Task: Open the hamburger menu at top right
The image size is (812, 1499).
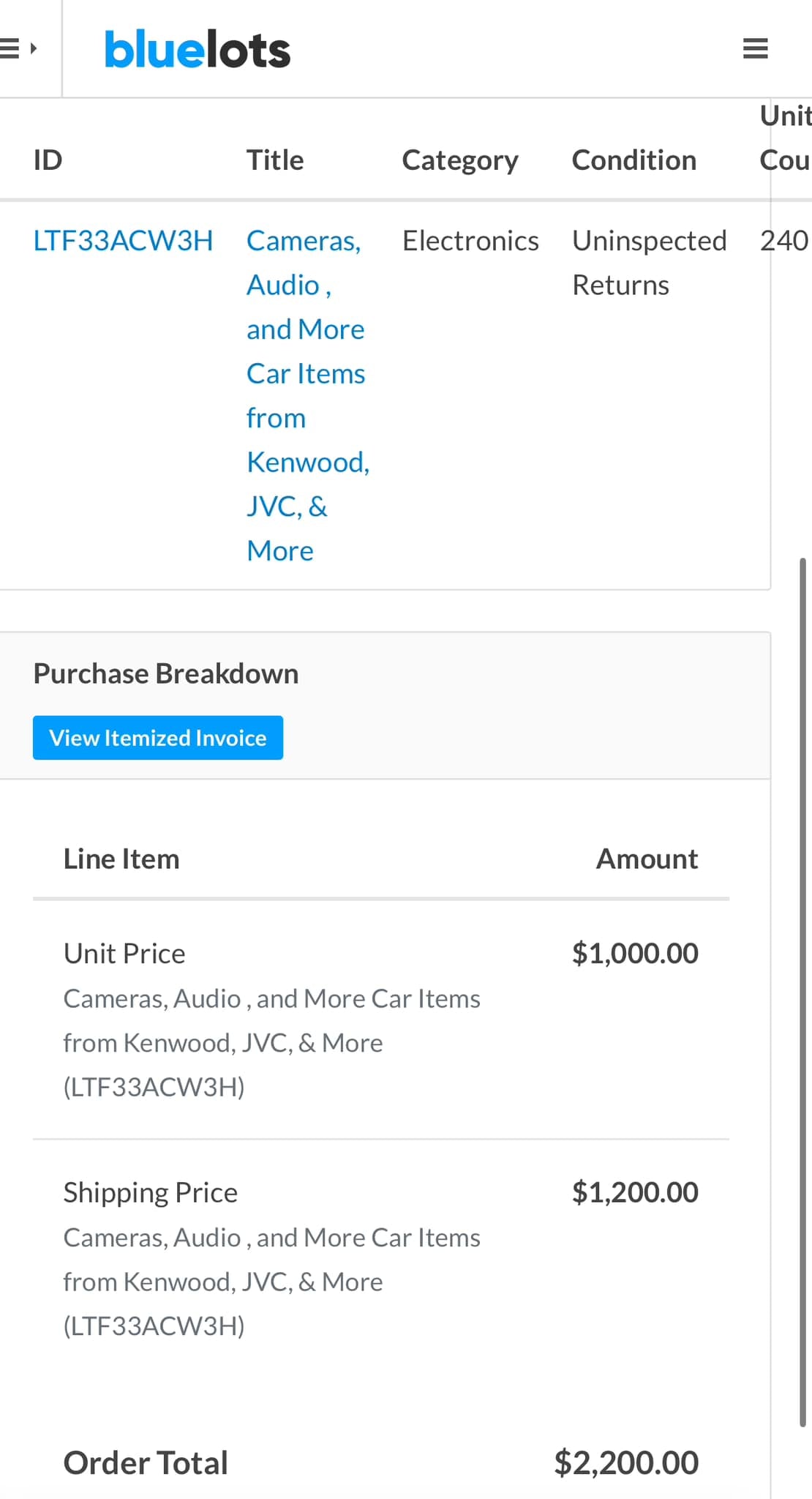Action: 755,49
